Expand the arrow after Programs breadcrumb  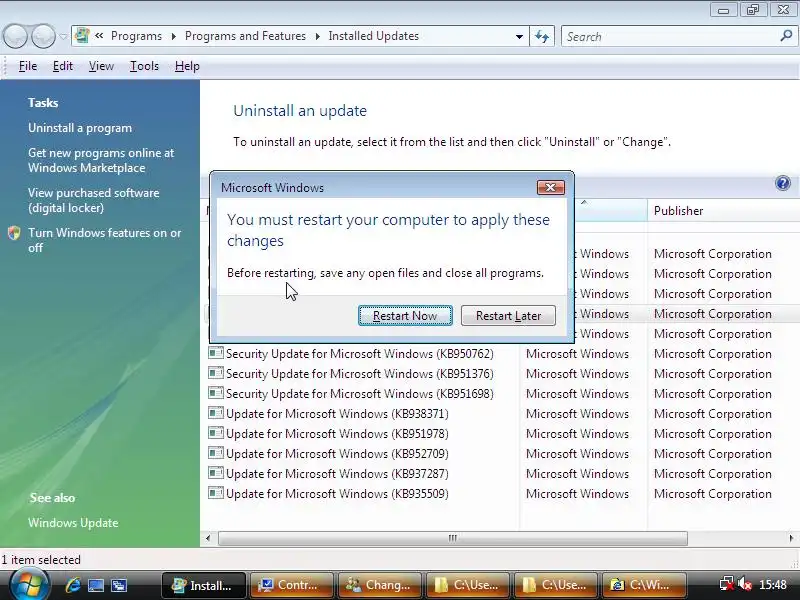pyautogui.click(x=173, y=37)
